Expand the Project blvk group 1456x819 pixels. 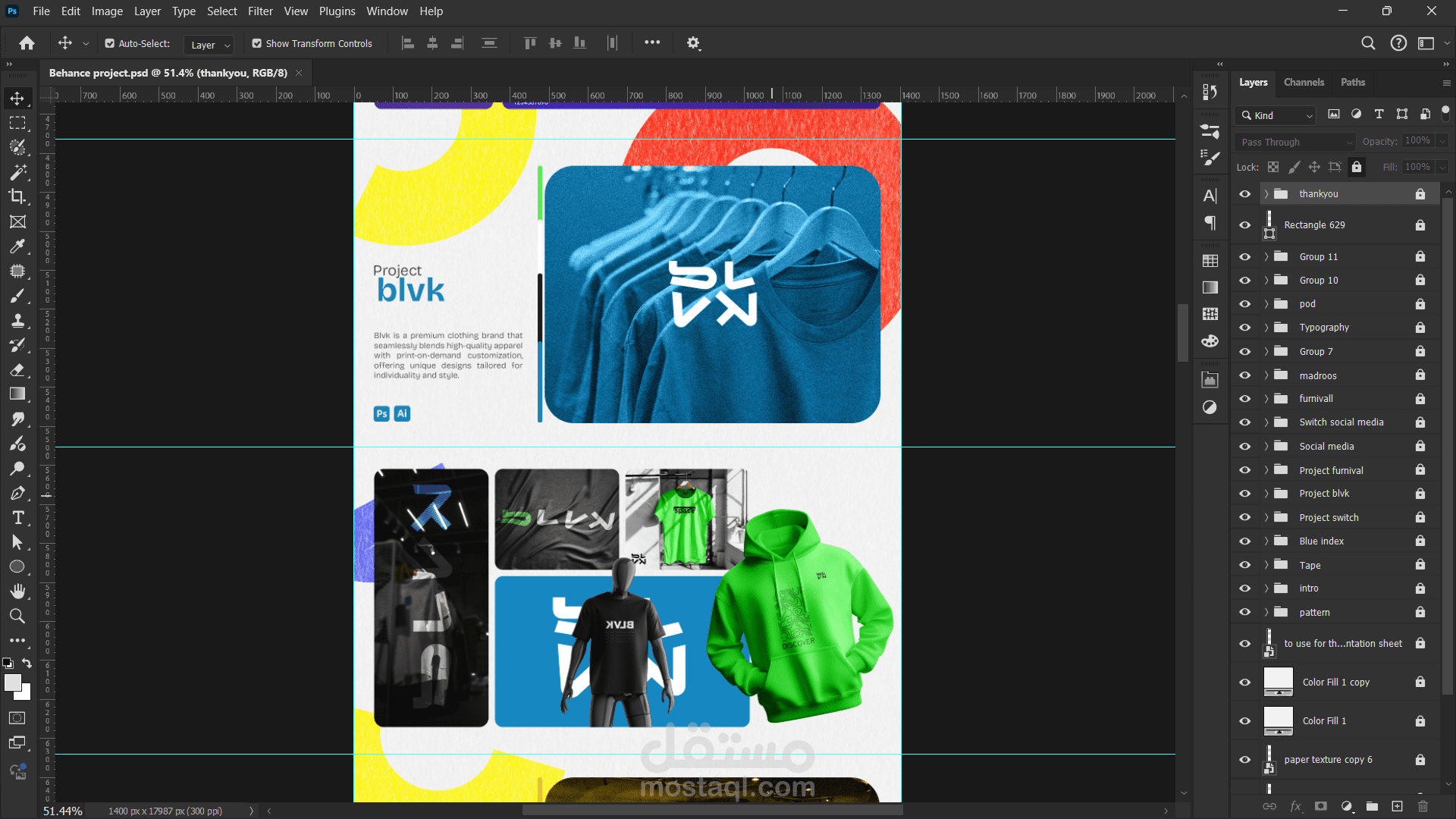click(x=1266, y=494)
